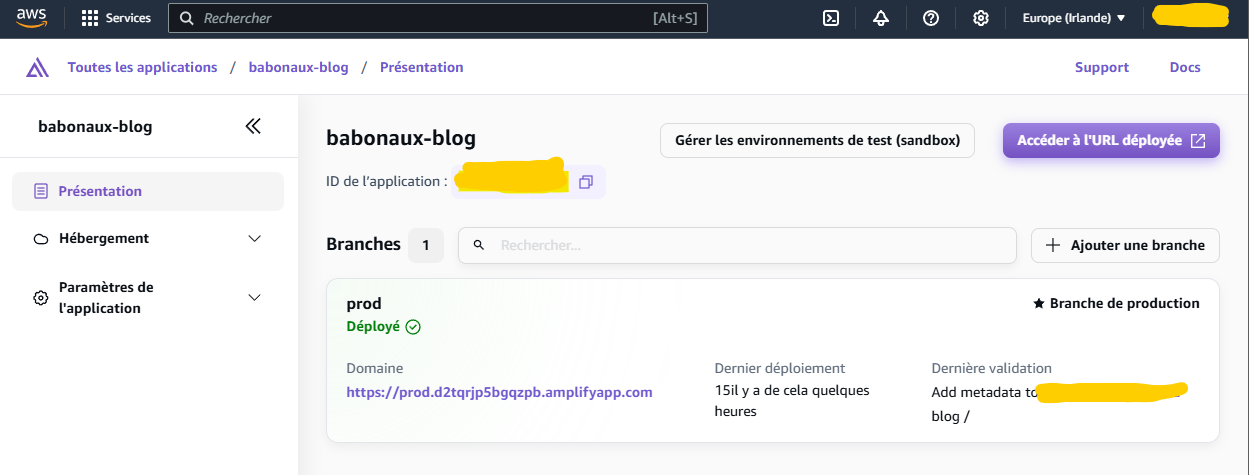Open the settings gear in top bar

click(x=981, y=18)
